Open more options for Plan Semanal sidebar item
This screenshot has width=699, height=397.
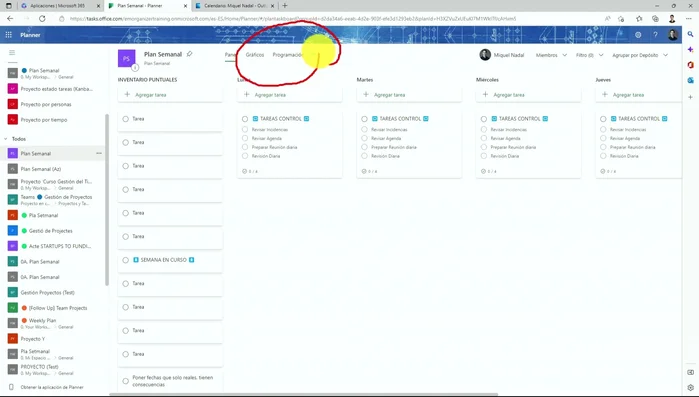(x=99, y=153)
